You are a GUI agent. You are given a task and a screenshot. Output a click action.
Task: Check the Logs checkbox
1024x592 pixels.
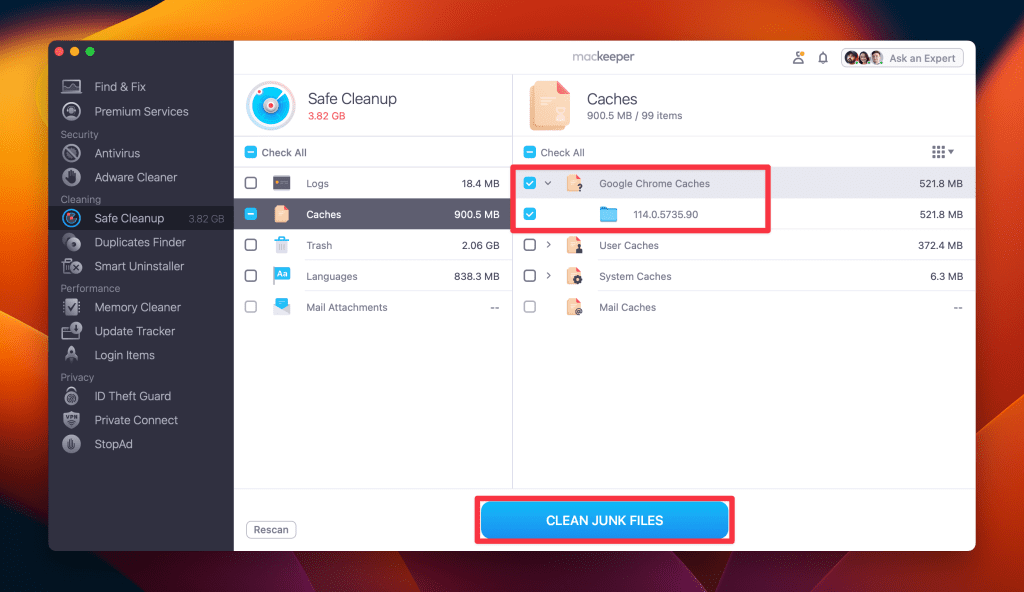click(x=251, y=183)
